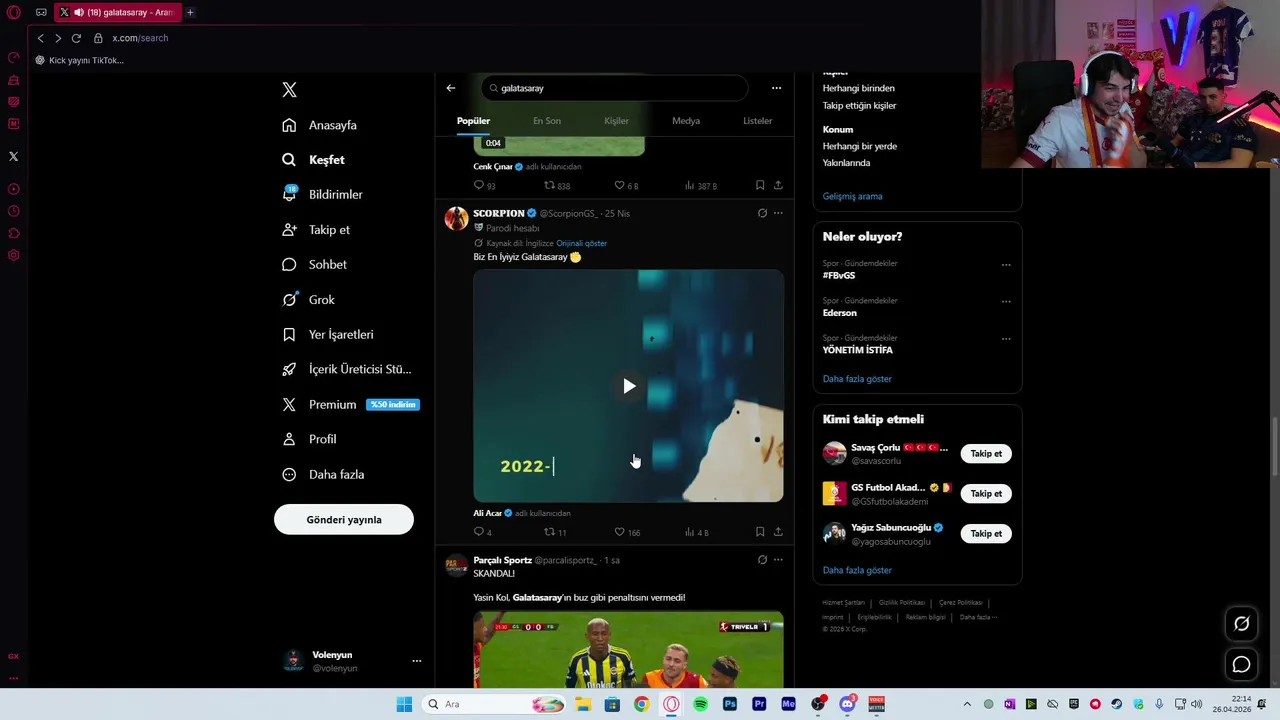Open more options for #FBvGS trend
This screenshot has height=720, width=1280.
1006,265
